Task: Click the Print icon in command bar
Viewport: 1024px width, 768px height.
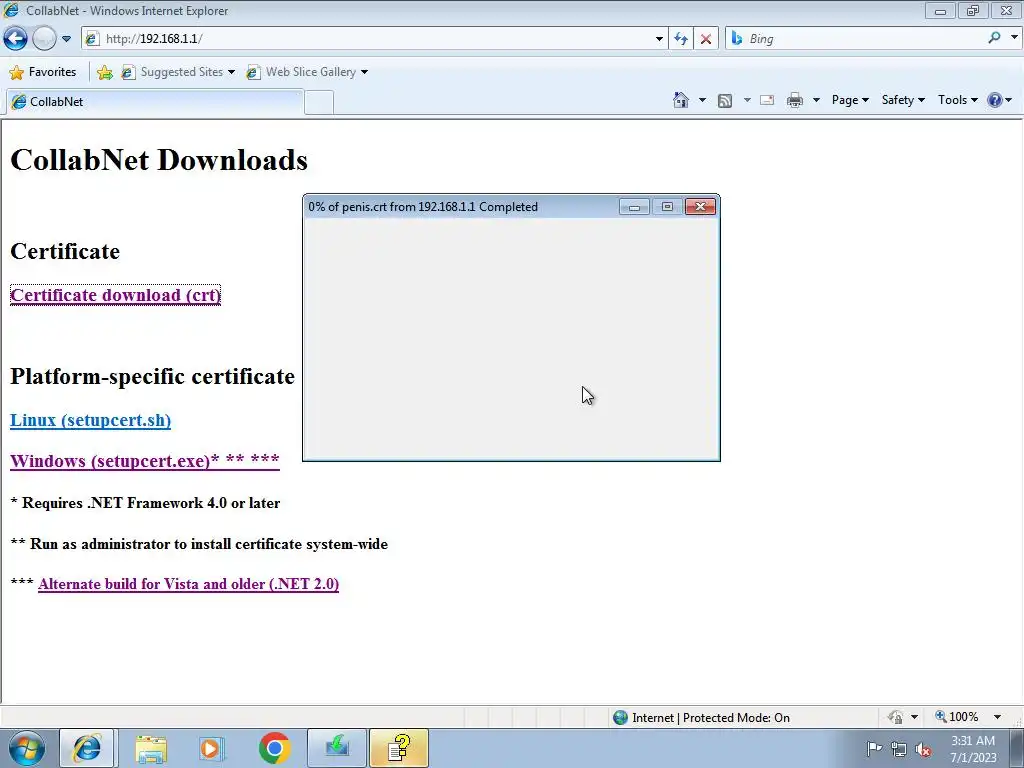Action: click(x=795, y=100)
